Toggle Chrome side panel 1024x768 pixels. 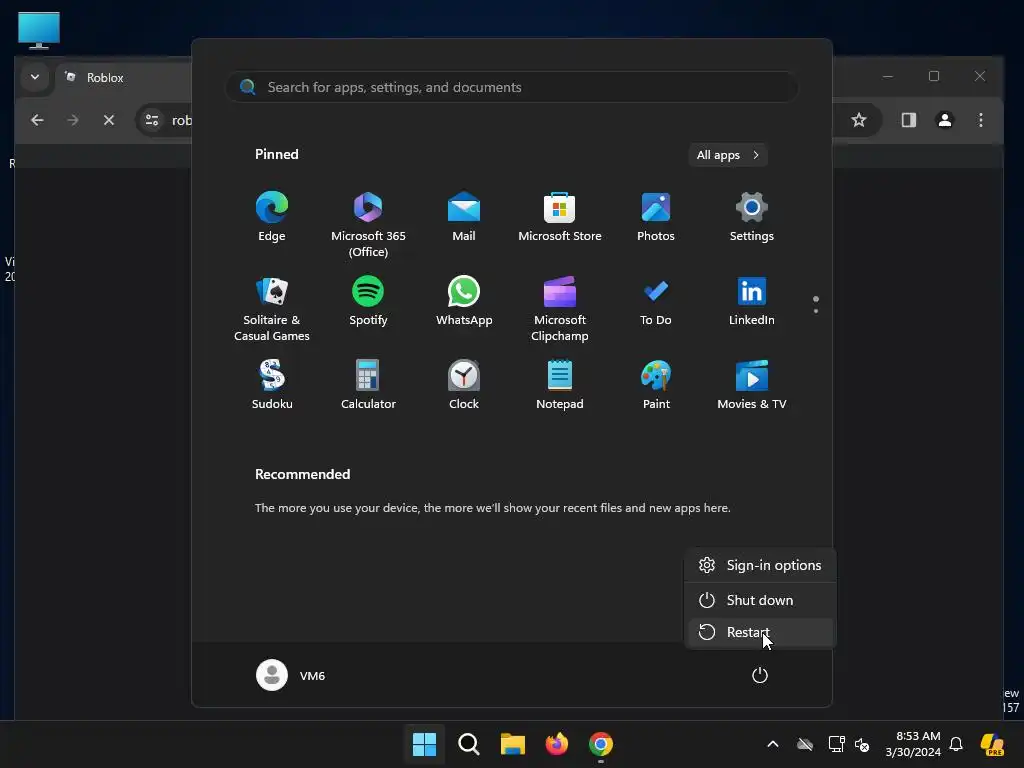[x=908, y=120]
